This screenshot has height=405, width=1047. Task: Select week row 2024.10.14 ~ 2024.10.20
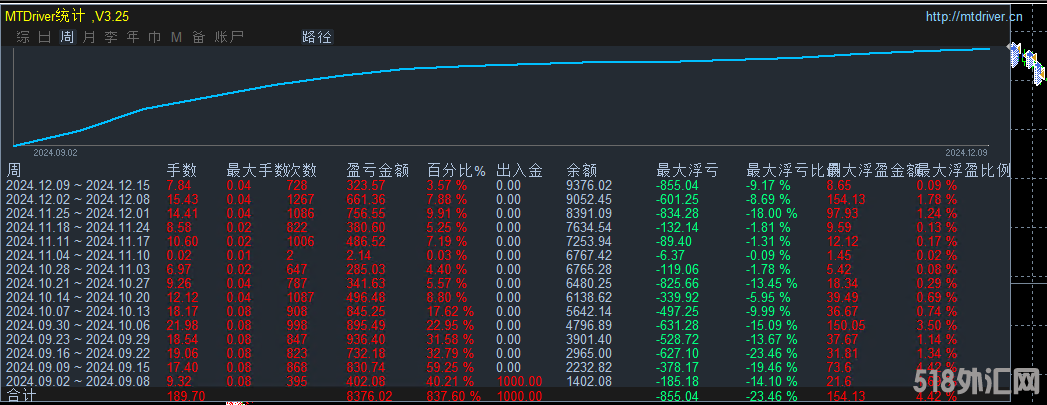click(x=507, y=298)
